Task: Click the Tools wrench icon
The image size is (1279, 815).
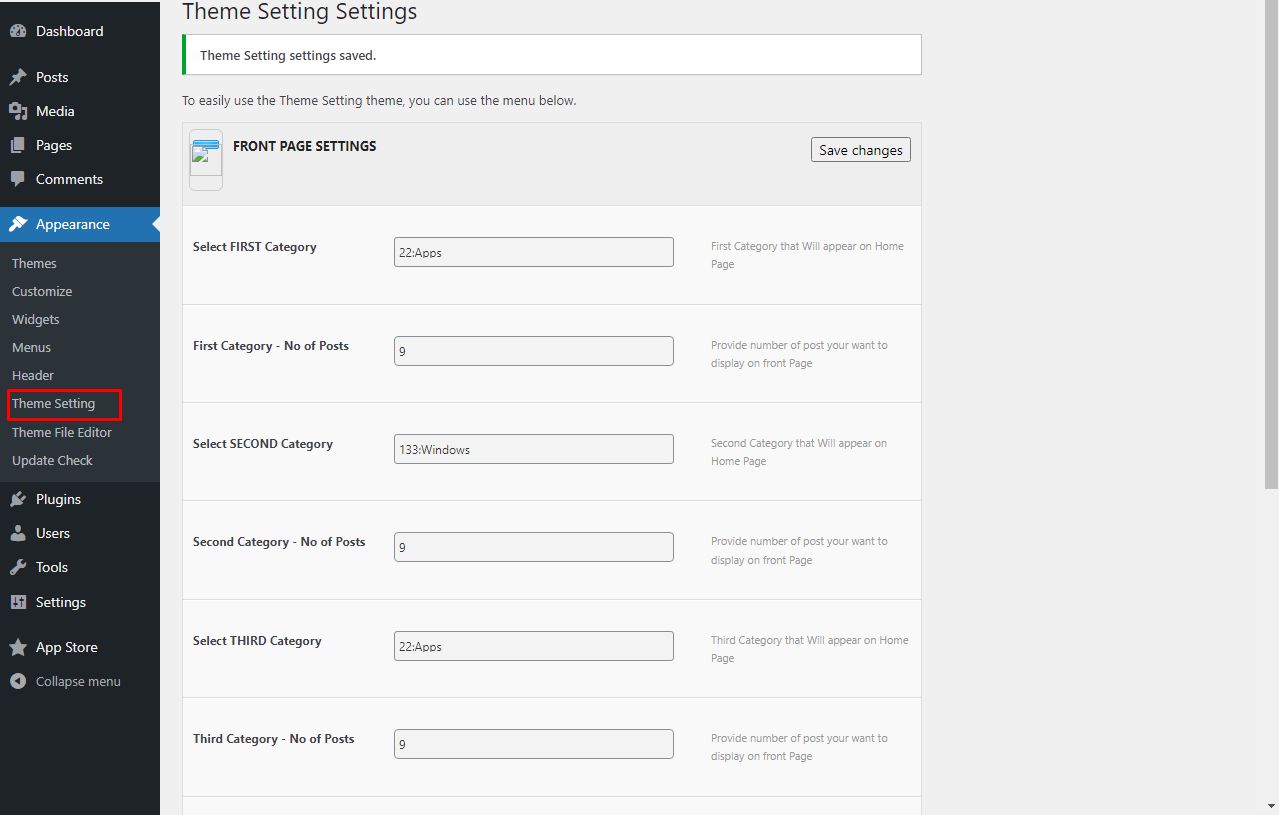Action: coord(18,567)
